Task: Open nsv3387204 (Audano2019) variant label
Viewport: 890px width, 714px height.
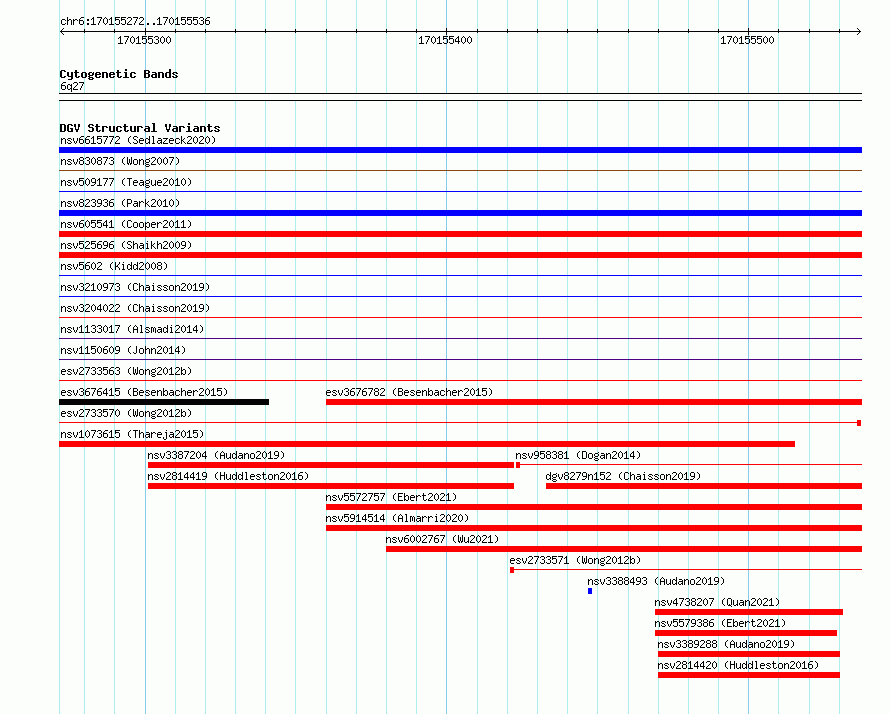Action: [x=216, y=455]
